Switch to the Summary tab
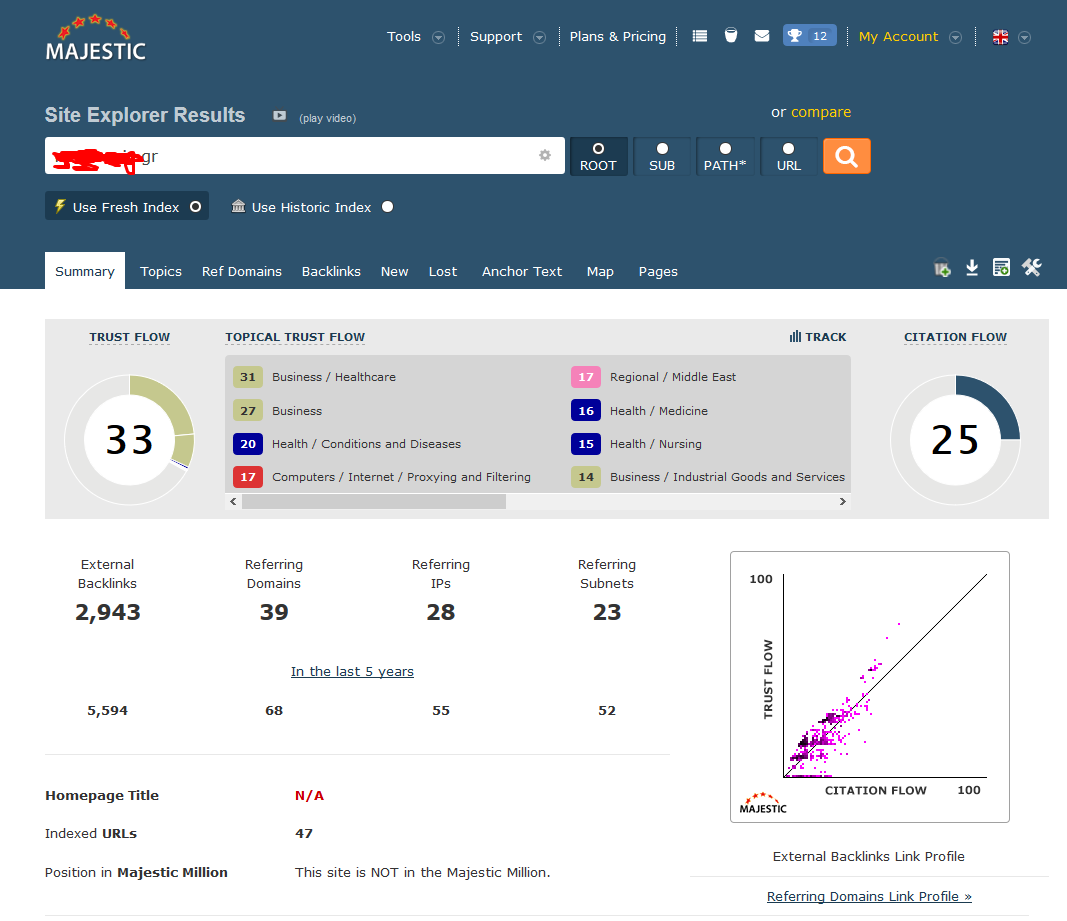The height and width of the screenshot is (921, 1067). (x=85, y=271)
